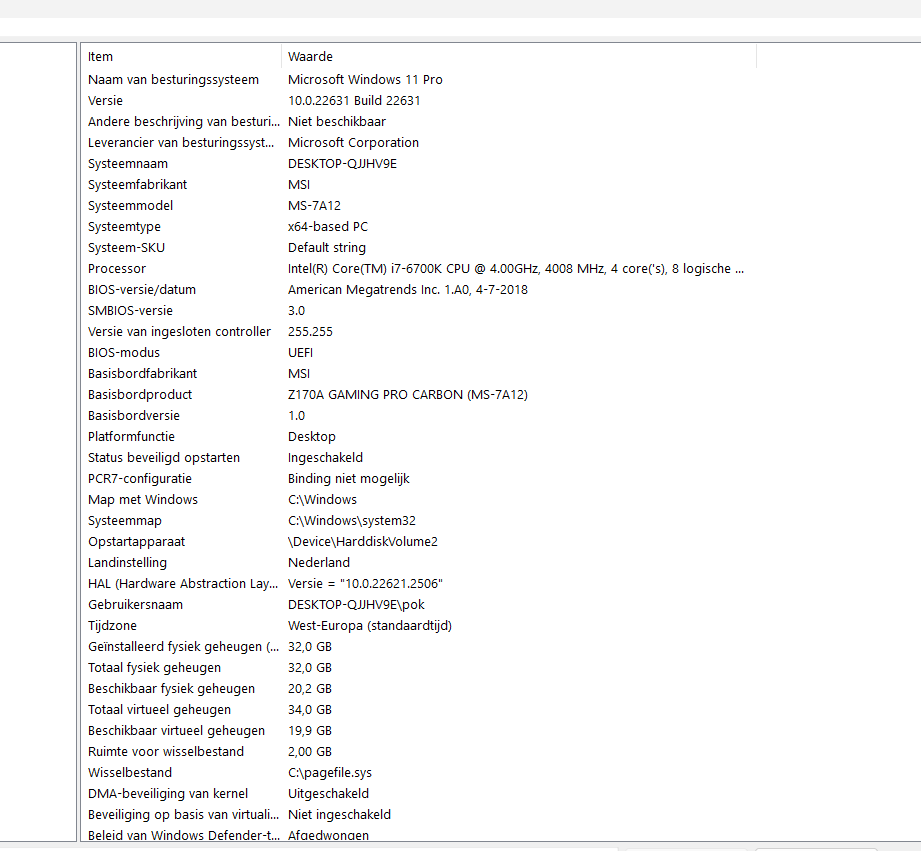Click the value 'Default string'
The image size is (921, 851).
pos(327,248)
